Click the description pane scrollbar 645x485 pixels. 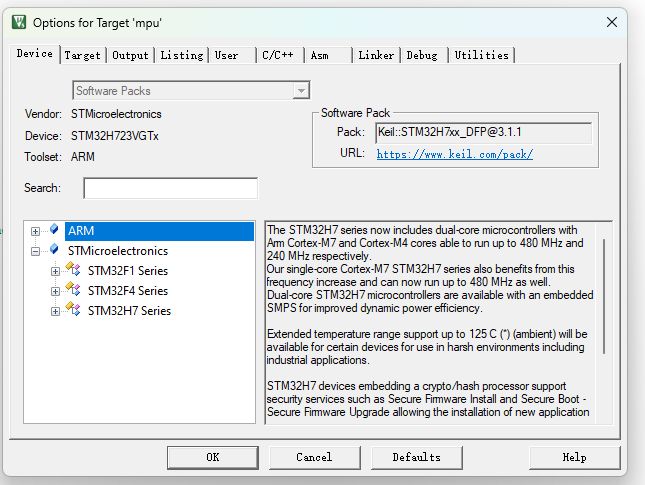[x=604, y=296]
